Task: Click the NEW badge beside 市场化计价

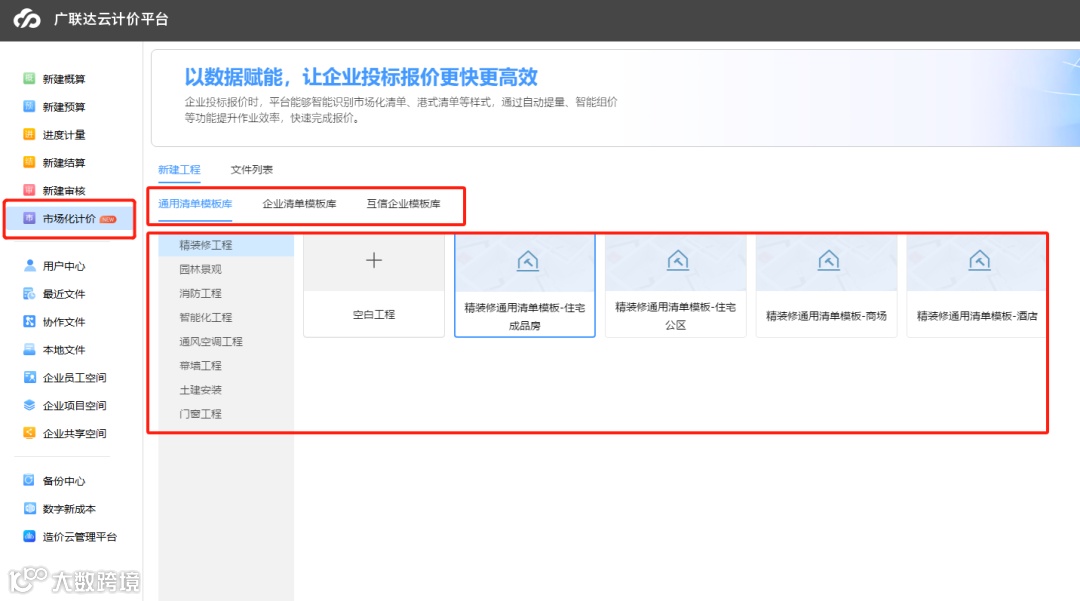Action: pyautogui.click(x=108, y=219)
